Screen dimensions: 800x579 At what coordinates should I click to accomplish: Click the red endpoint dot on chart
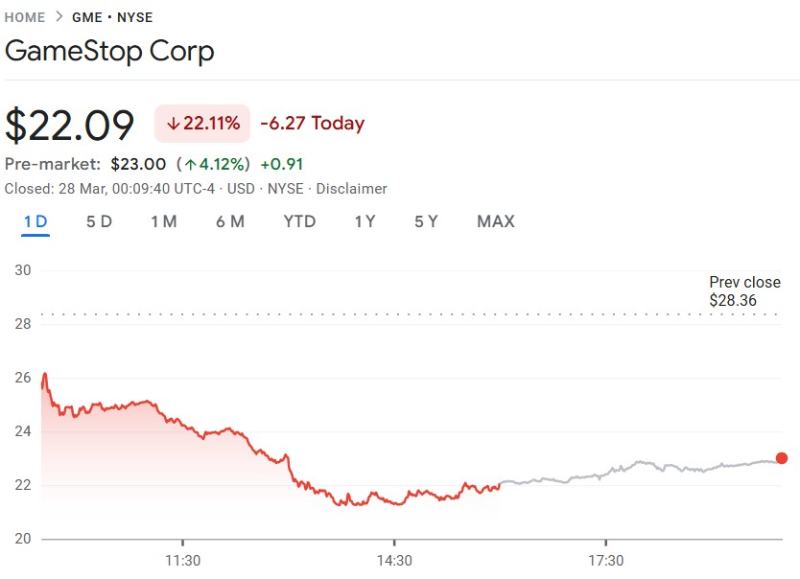click(x=781, y=458)
